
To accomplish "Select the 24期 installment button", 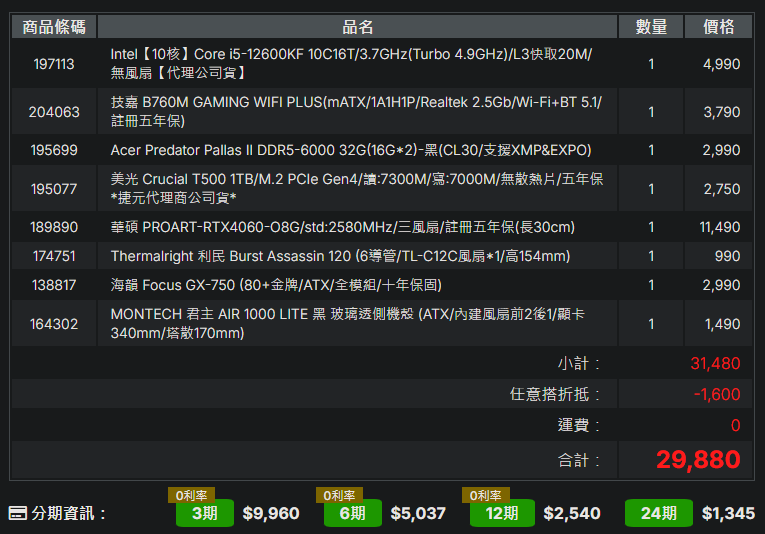I will (x=659, y=513).
